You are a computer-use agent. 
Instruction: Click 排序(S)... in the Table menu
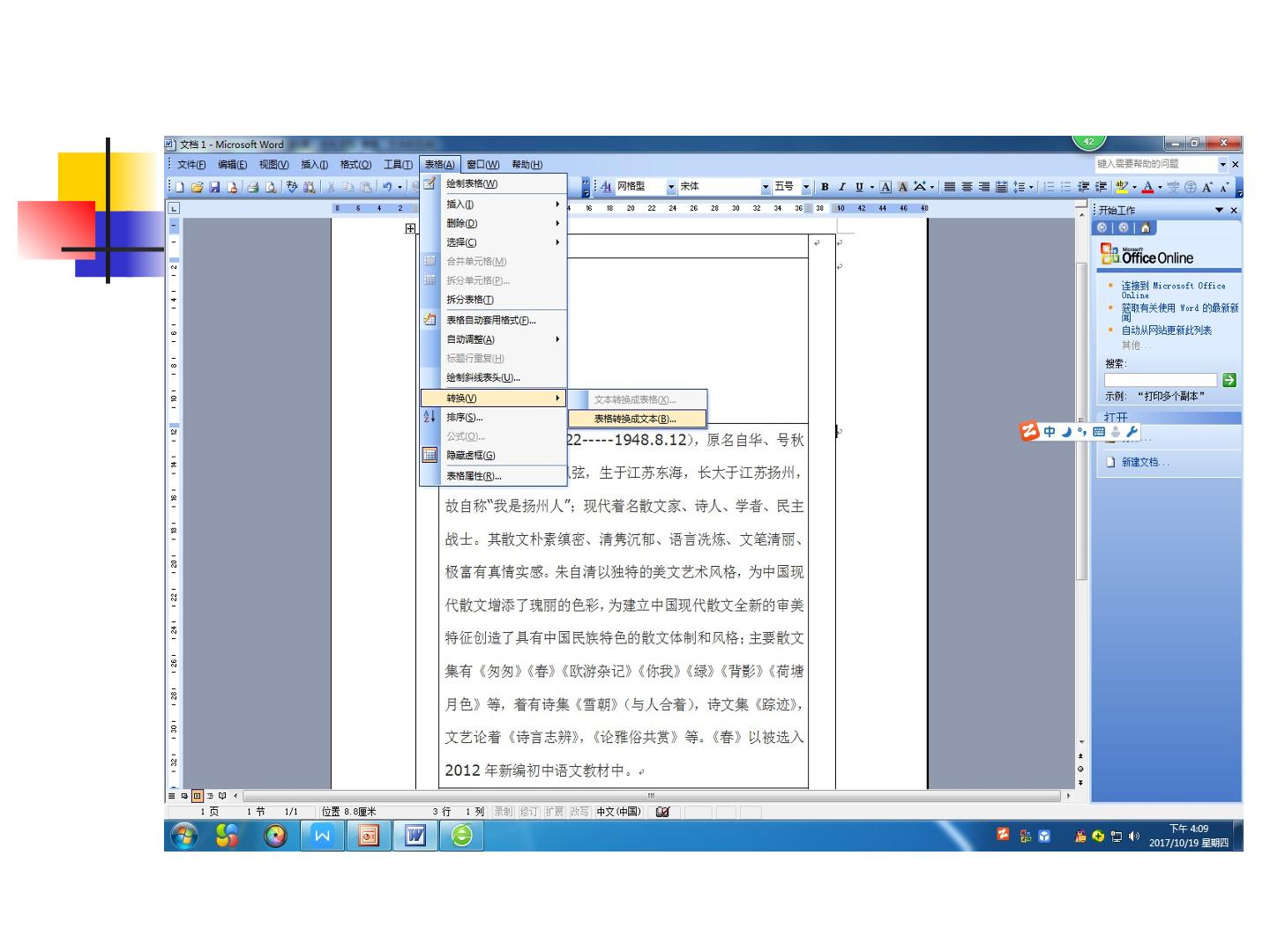[493, 418]
